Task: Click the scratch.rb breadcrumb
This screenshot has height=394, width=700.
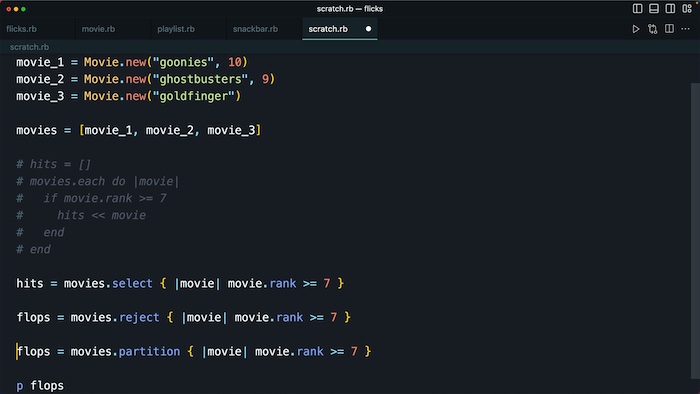Action: 29,47
